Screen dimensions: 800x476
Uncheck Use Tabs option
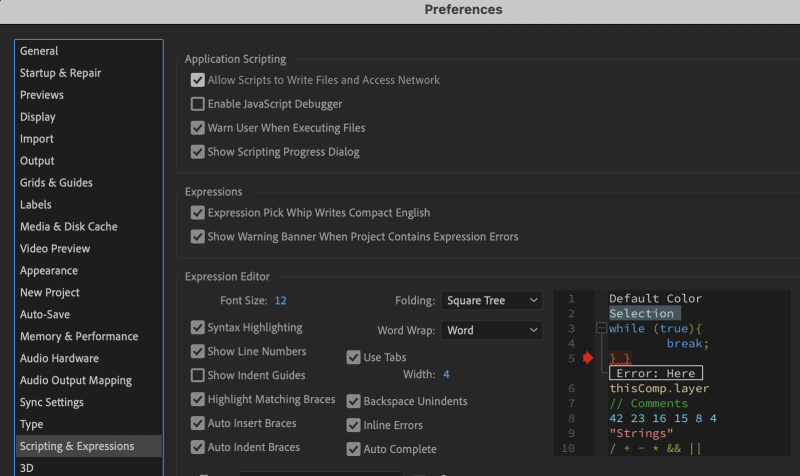click(354, 357)
